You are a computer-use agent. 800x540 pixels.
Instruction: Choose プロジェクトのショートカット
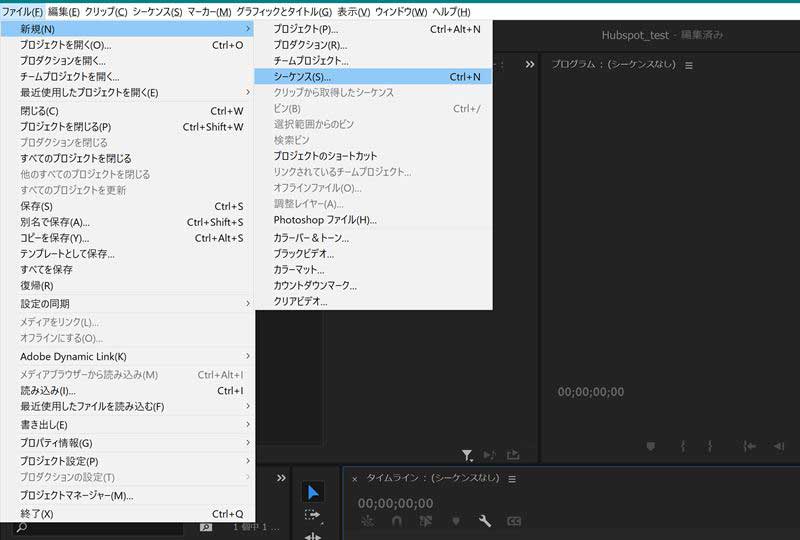tap(373, 156)
